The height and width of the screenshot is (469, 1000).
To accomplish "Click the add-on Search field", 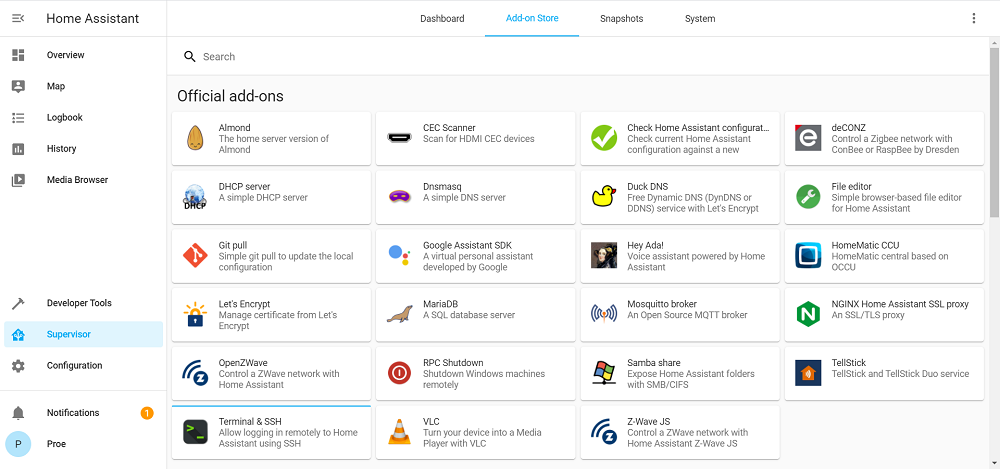I will [x=578, y=57].
